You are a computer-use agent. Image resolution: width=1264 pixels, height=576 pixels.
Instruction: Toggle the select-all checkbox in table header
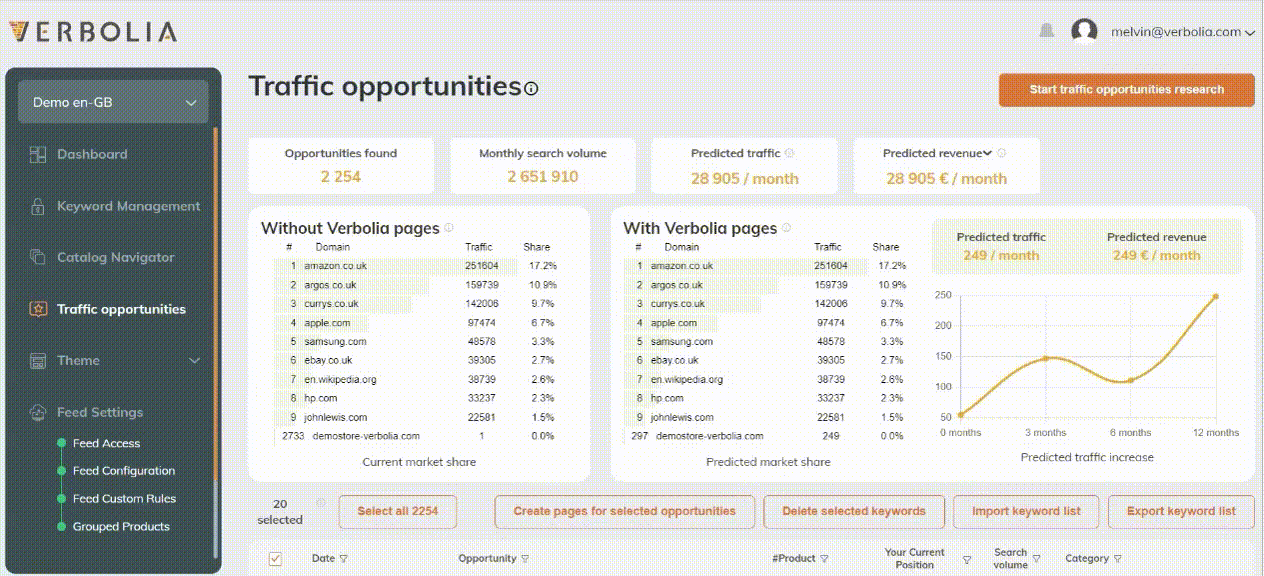tap(275, 559)
